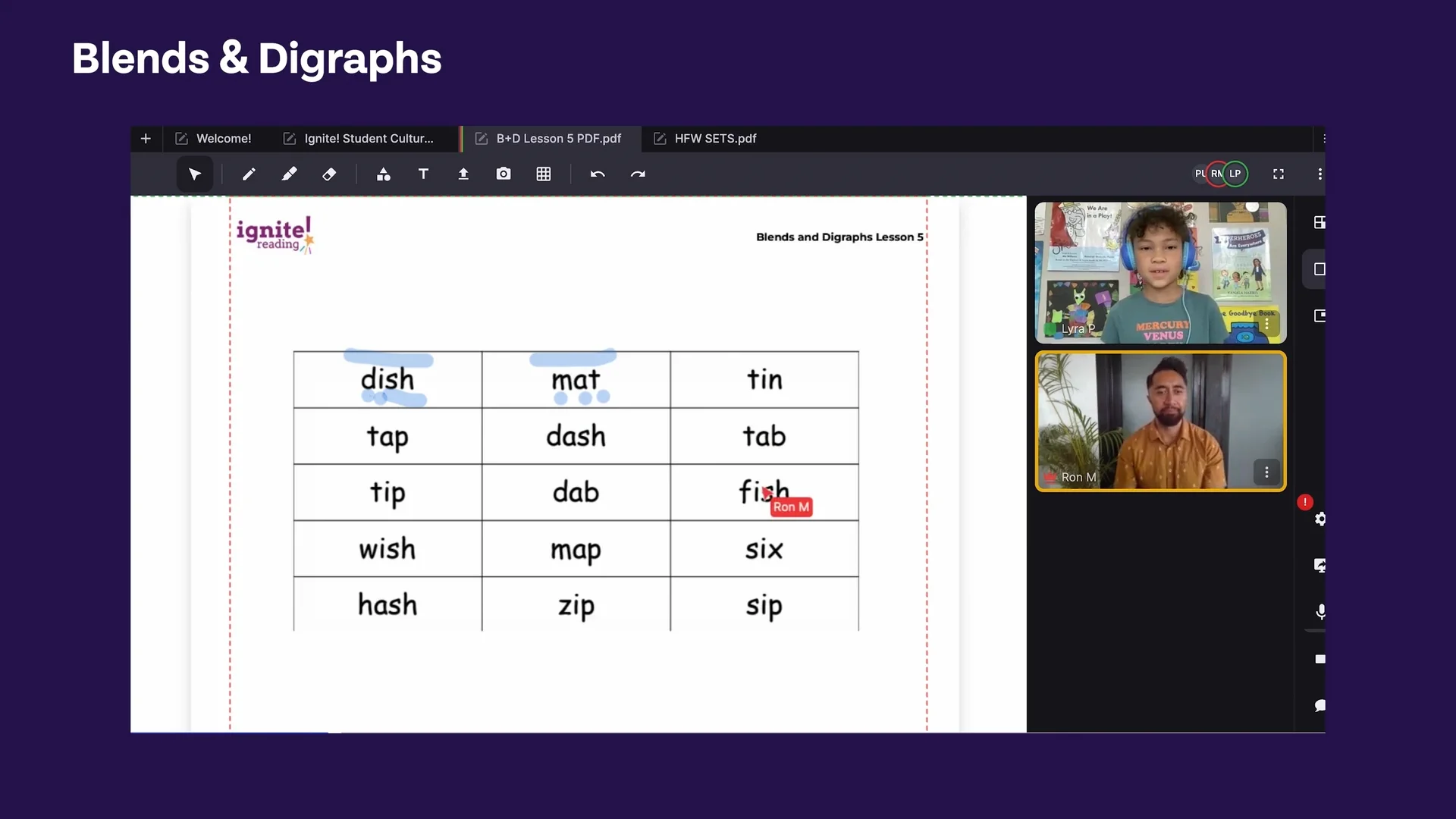The height and width of the screenshot is (819, 1456).
Task: Click the upload file icon
Action: 463,174
